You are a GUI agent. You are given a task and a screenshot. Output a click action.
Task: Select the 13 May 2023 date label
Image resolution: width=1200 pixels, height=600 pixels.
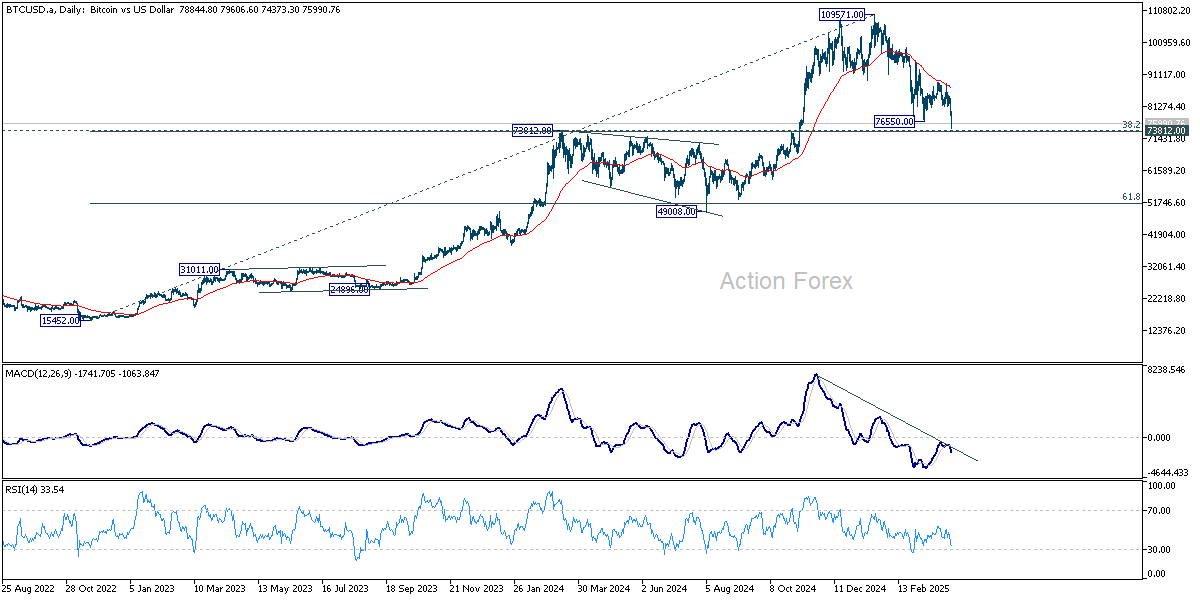tap(283, 590)
